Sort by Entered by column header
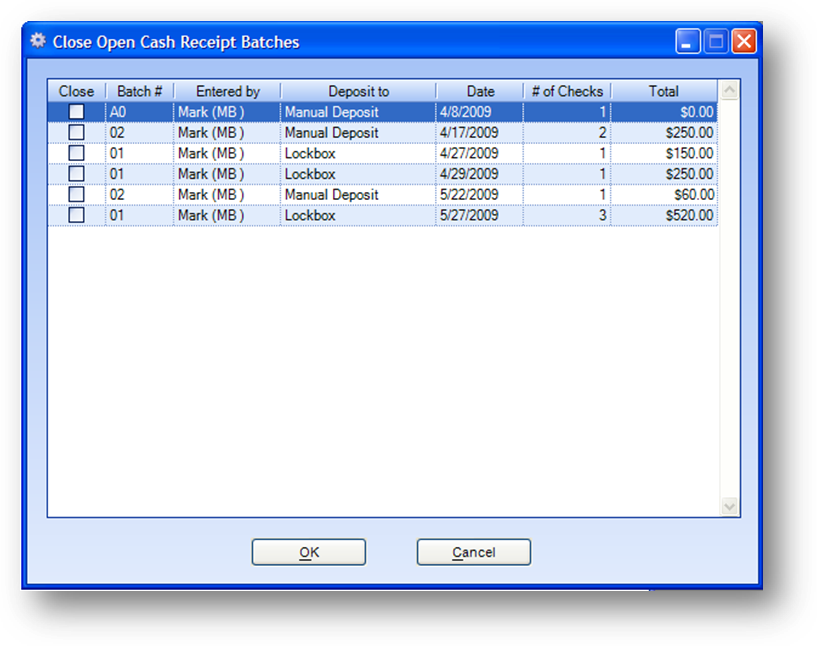Screen dimensions: 817x646 tap(228, 91)
